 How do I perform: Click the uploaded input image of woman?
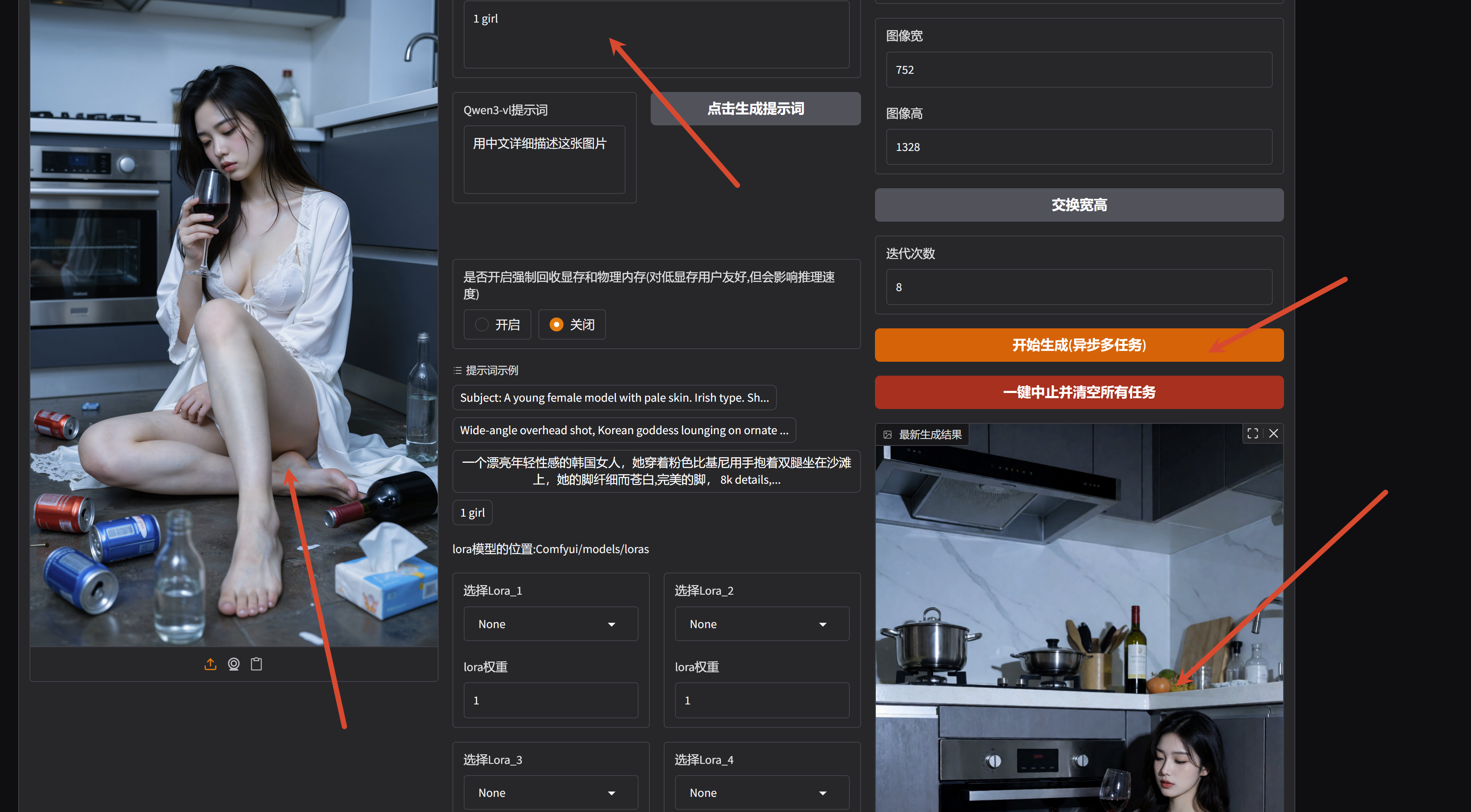pyautogui.click(x=234, y=323)
